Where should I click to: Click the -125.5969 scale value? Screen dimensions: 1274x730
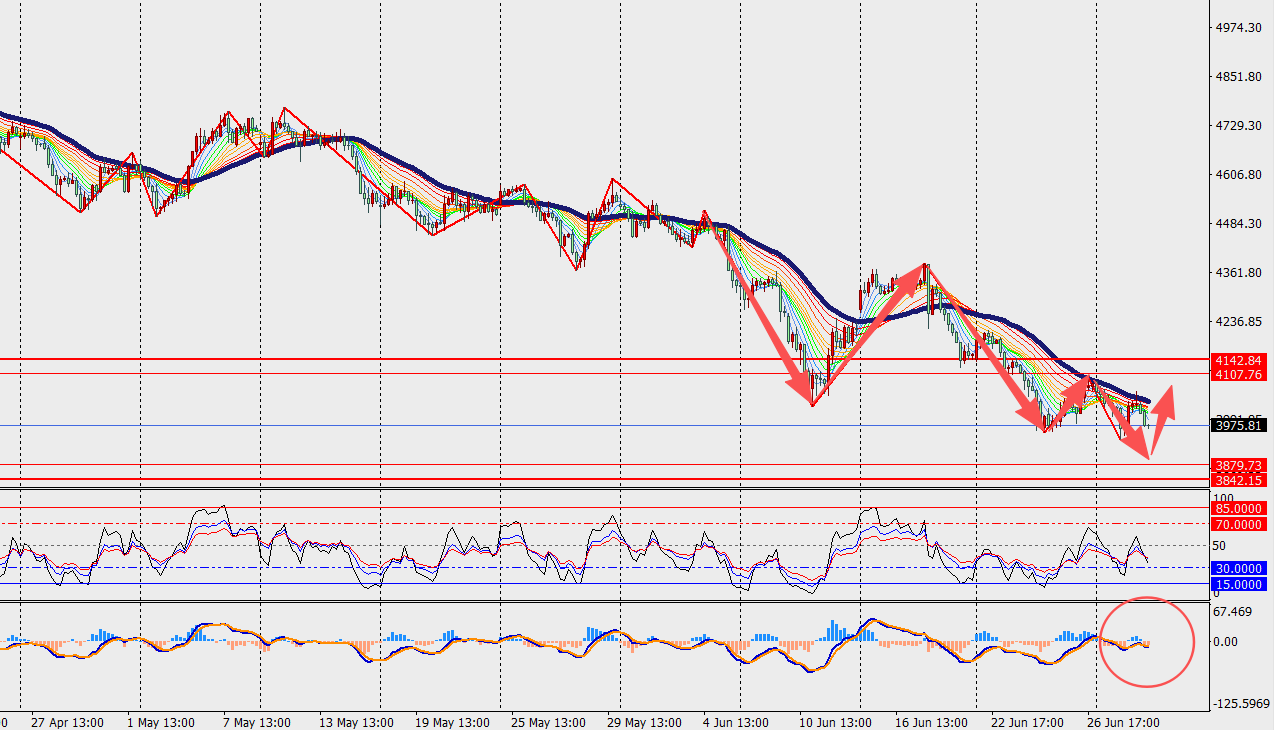pos(1240,704)
